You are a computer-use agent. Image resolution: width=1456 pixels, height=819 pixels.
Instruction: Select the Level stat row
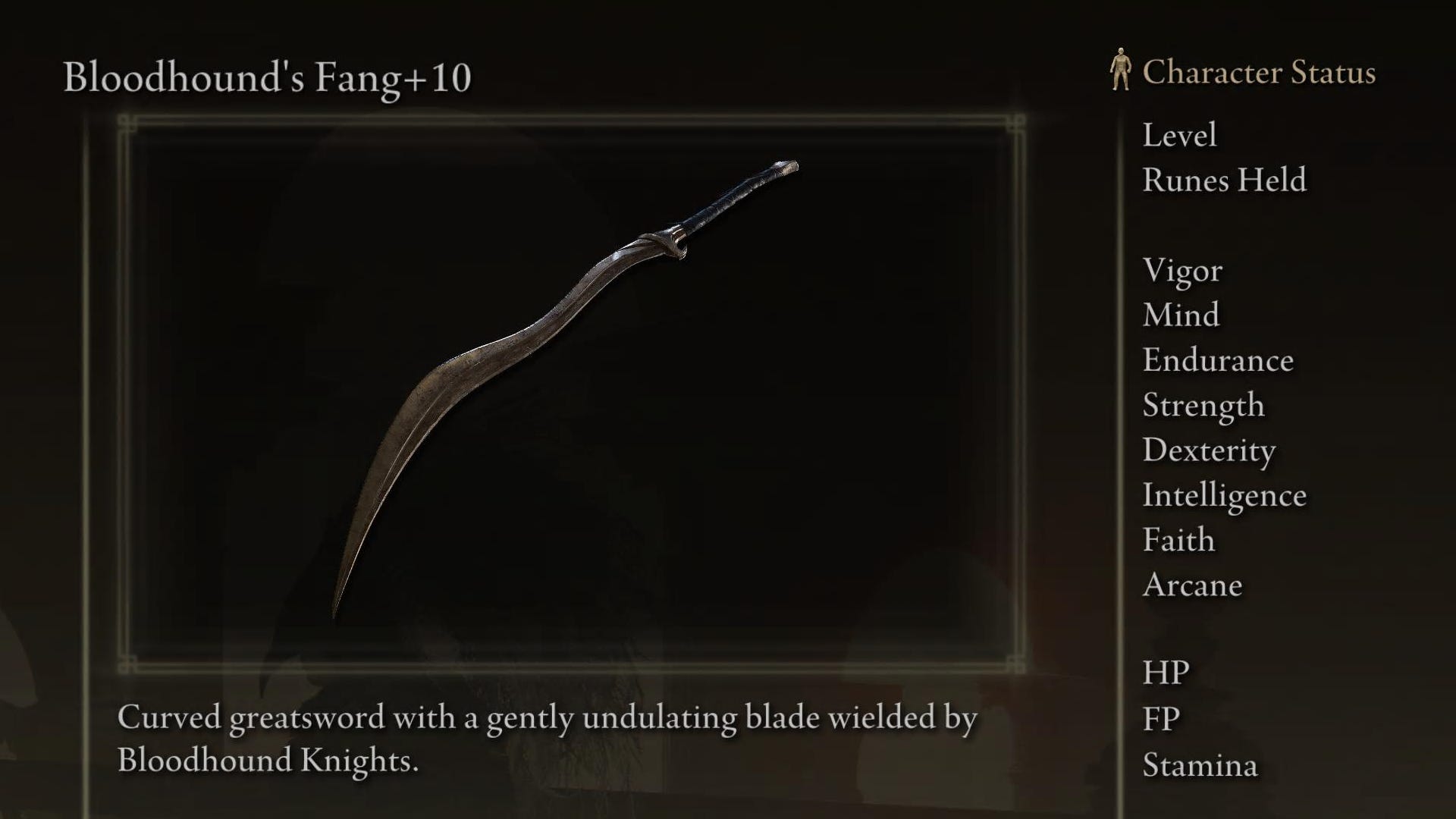[x=1179, y=135]
